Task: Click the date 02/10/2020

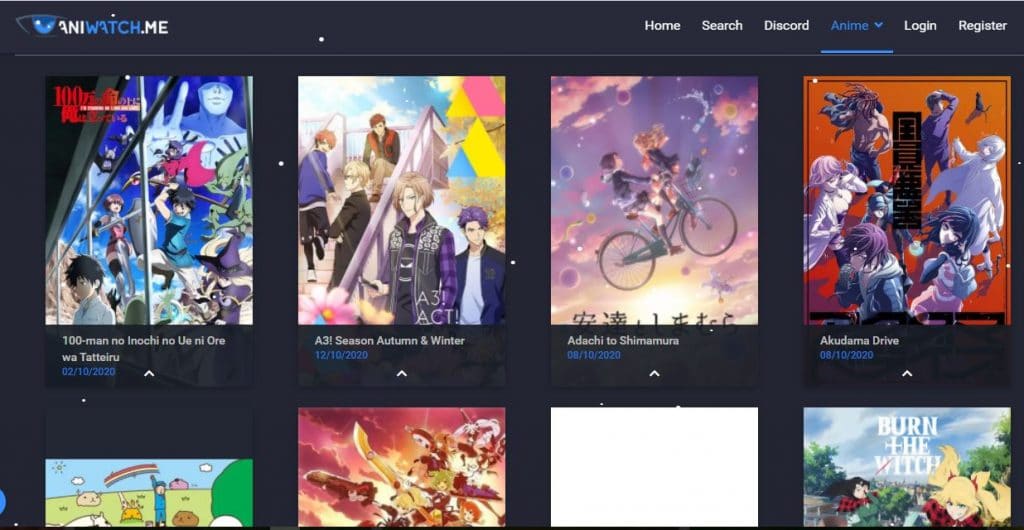Action: [89, 371]
